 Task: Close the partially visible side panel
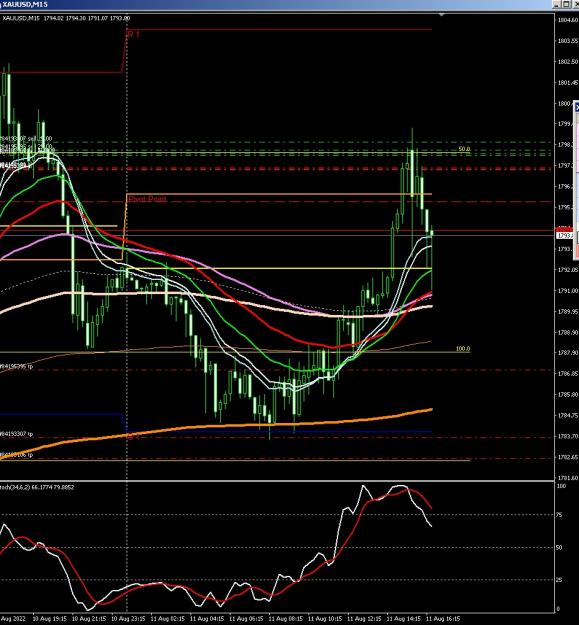577,107
